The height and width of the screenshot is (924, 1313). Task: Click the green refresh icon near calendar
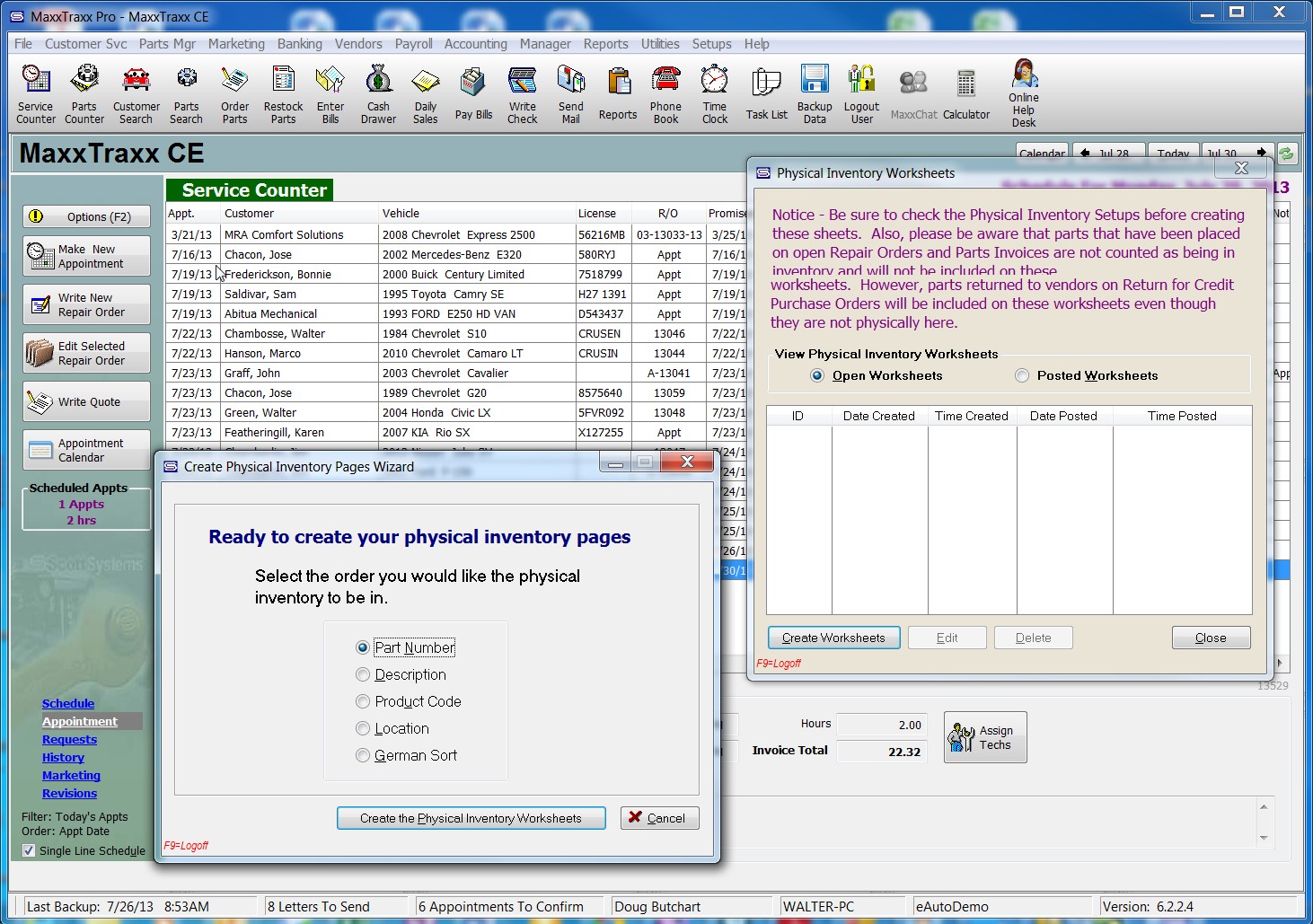pyautogui.click(x=1286, y=154)
